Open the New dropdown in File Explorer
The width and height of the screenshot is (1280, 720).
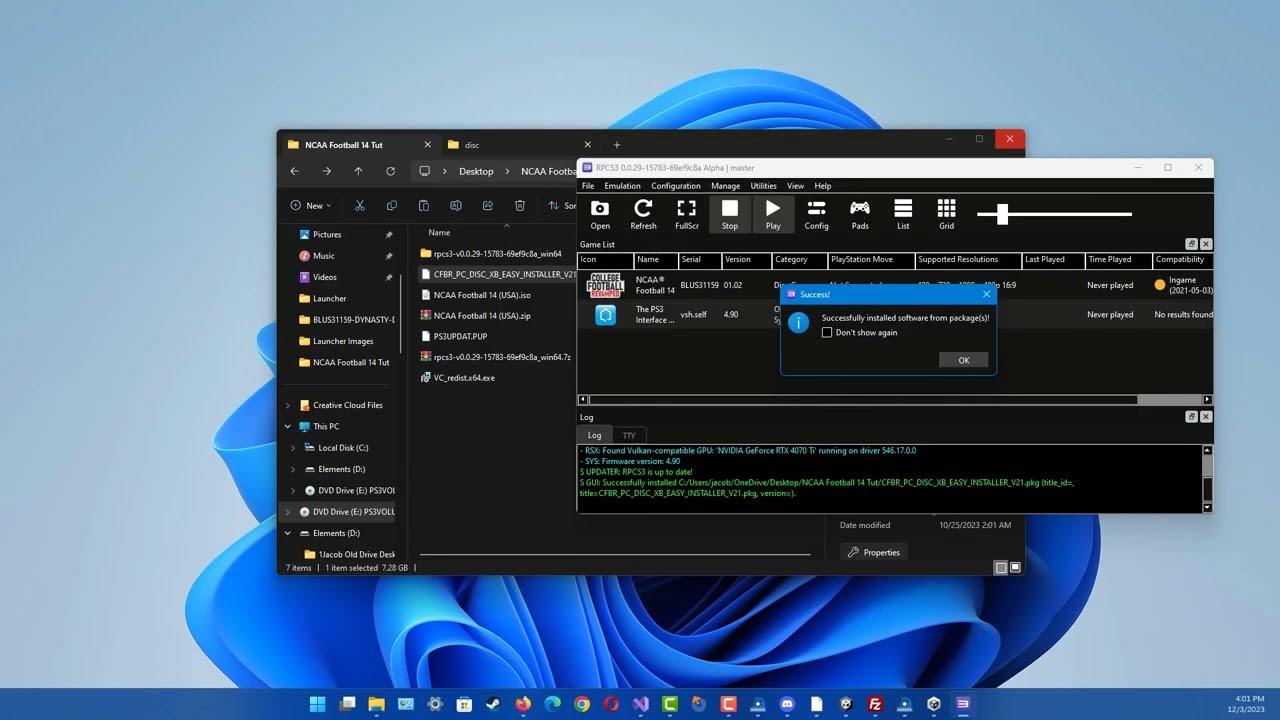coord(312,206)
